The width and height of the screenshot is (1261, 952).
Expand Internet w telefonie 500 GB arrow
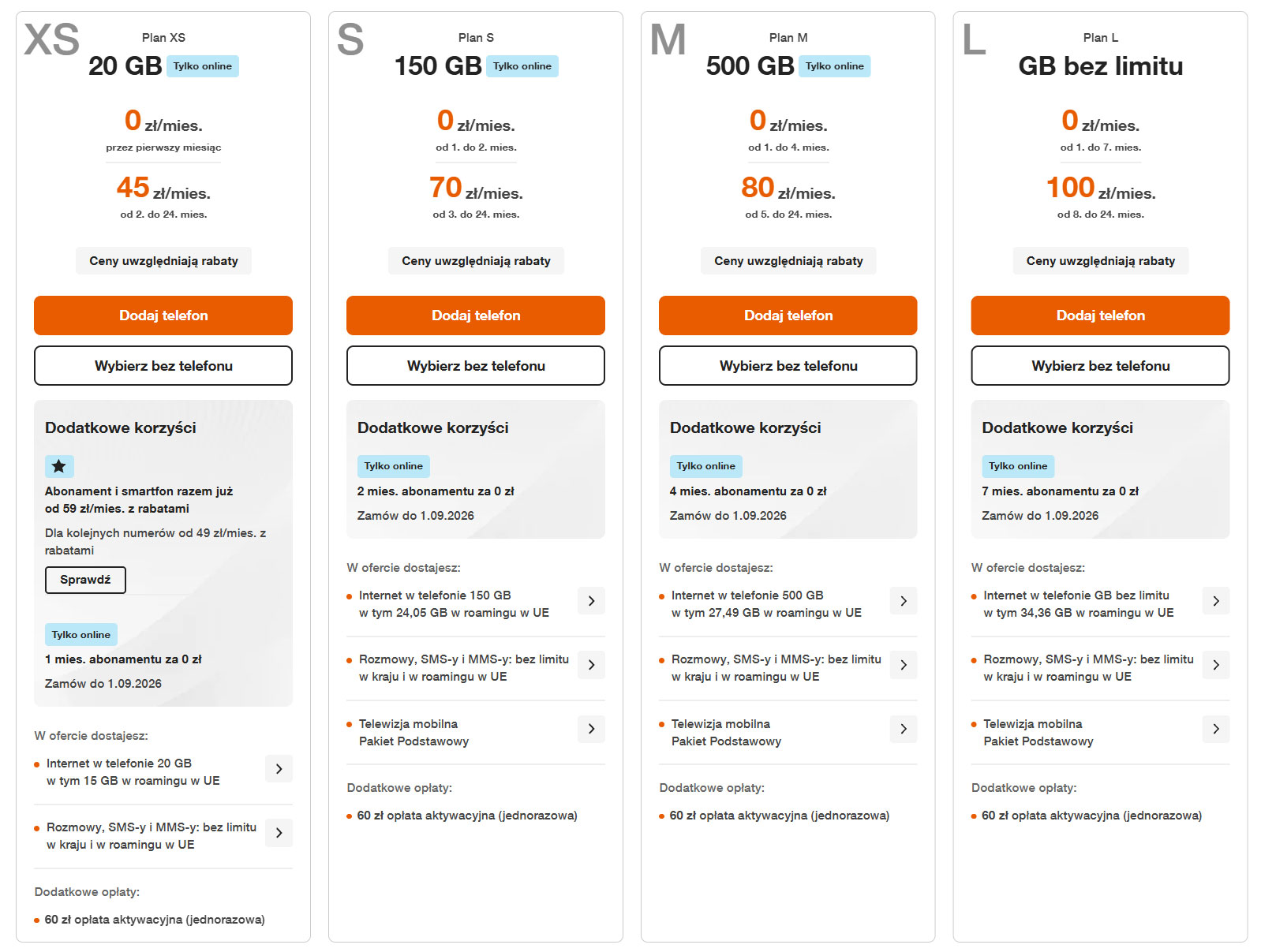(x=904, y=601)
